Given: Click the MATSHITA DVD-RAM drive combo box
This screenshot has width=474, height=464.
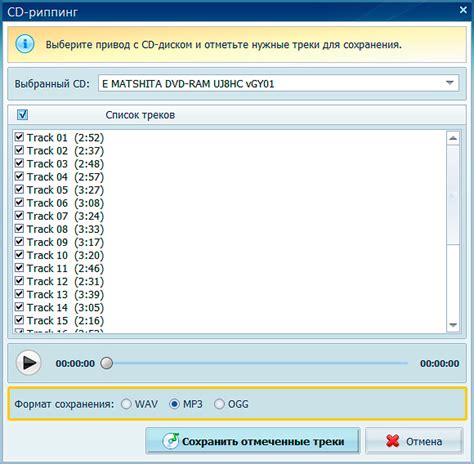Looking at the screenshot, I should click(x=278, y=83).
